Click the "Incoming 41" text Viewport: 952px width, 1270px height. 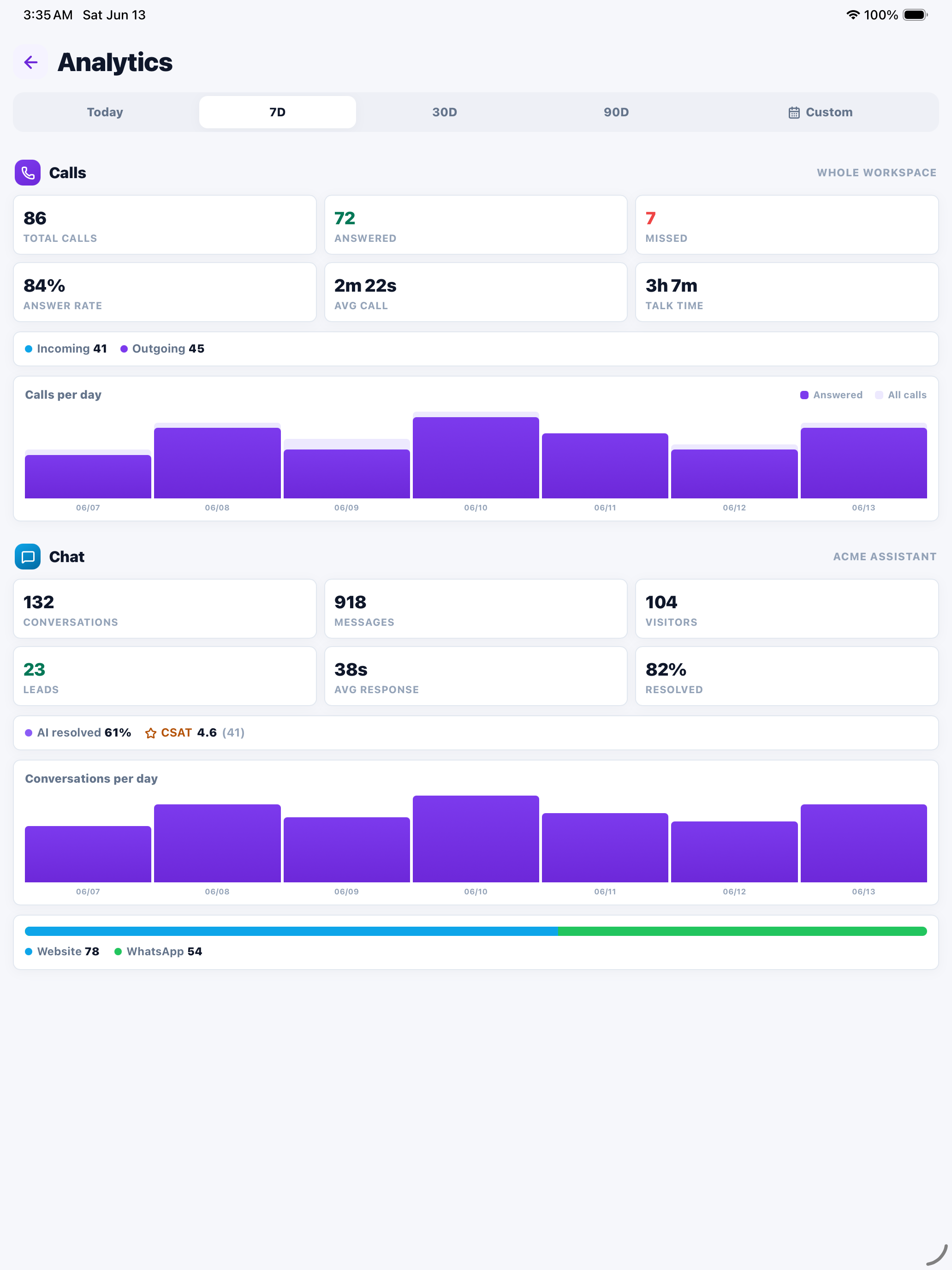coord(72,349)
